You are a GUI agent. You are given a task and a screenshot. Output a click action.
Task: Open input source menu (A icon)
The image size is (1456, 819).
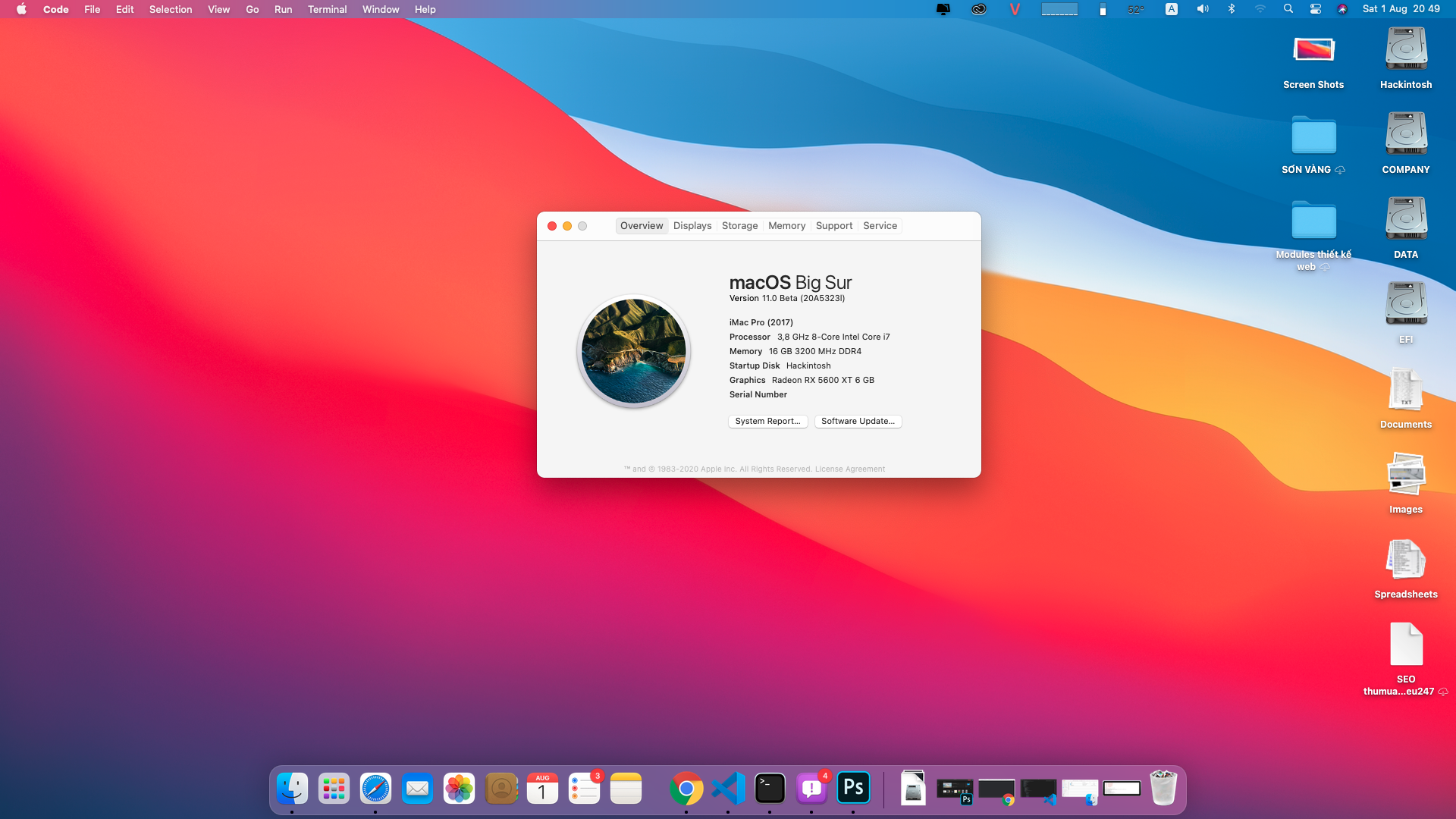tap(1172, 9)
